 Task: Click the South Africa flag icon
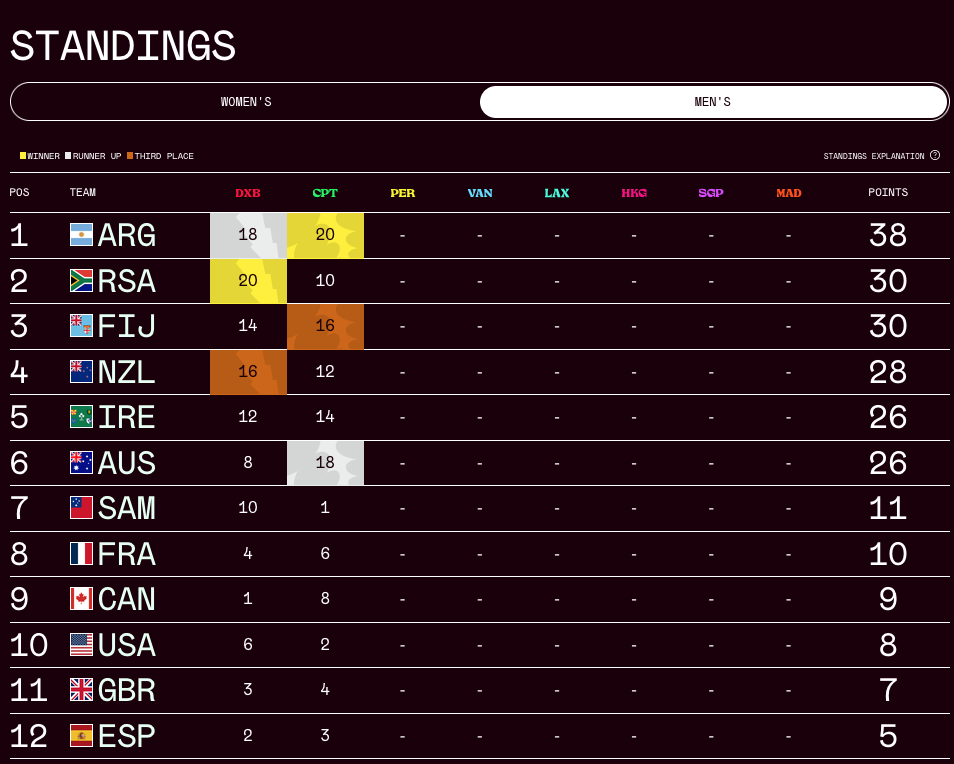82,280
